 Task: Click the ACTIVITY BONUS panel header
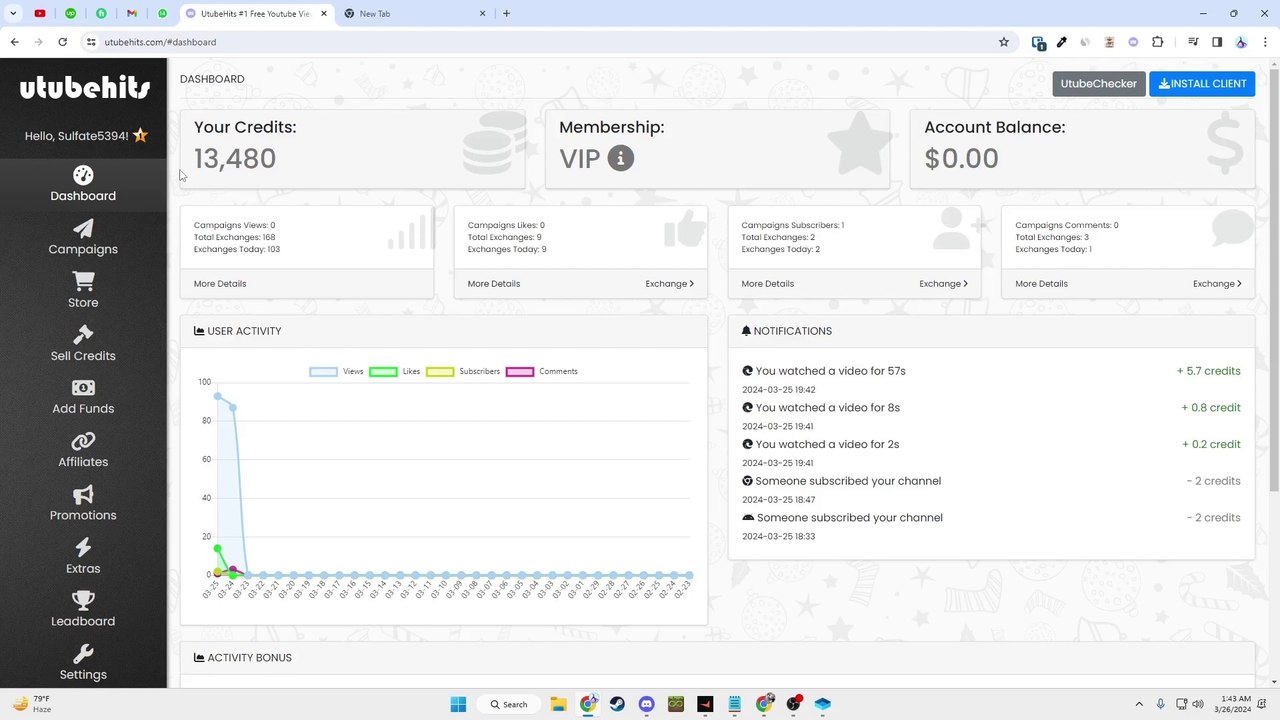point(717,658)
